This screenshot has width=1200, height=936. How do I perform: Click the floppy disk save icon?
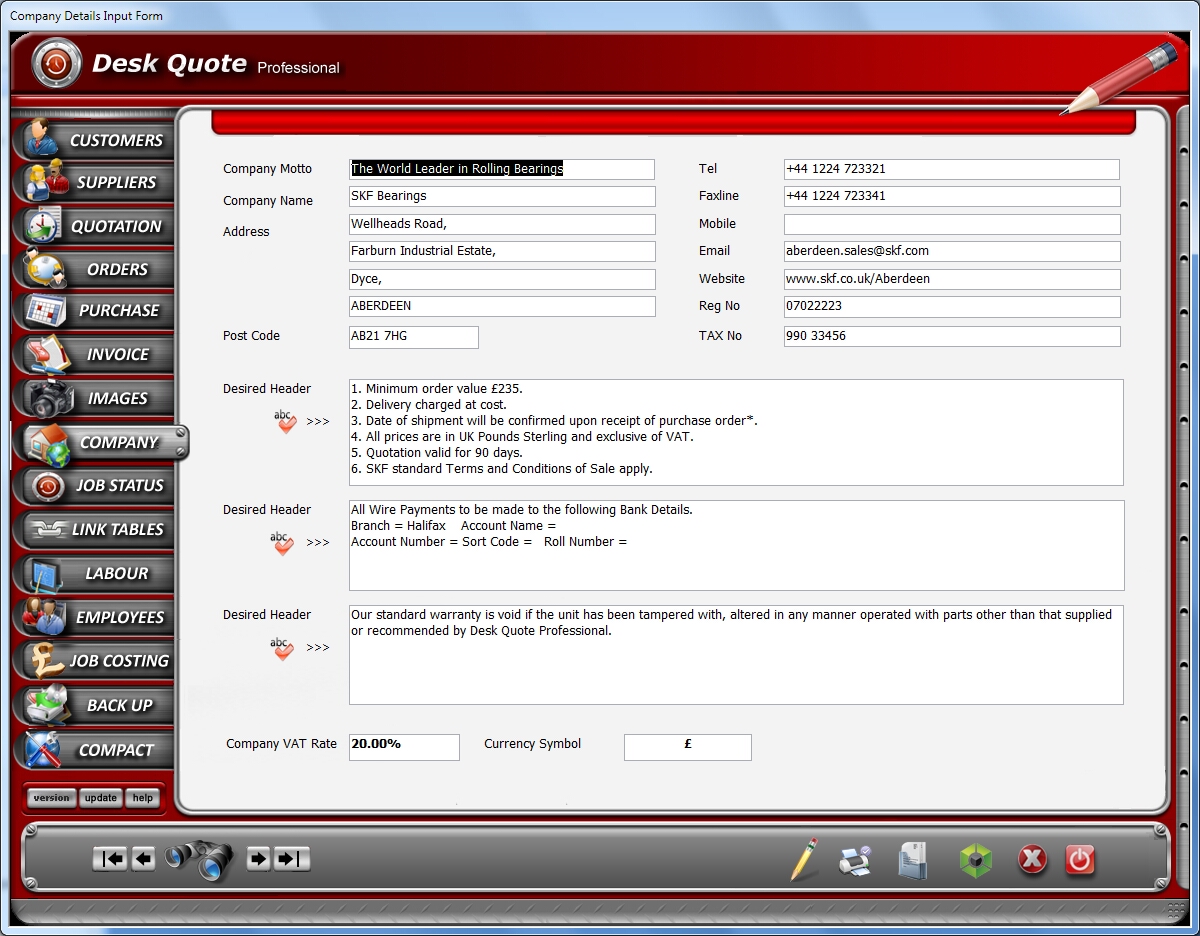point(912,860)
